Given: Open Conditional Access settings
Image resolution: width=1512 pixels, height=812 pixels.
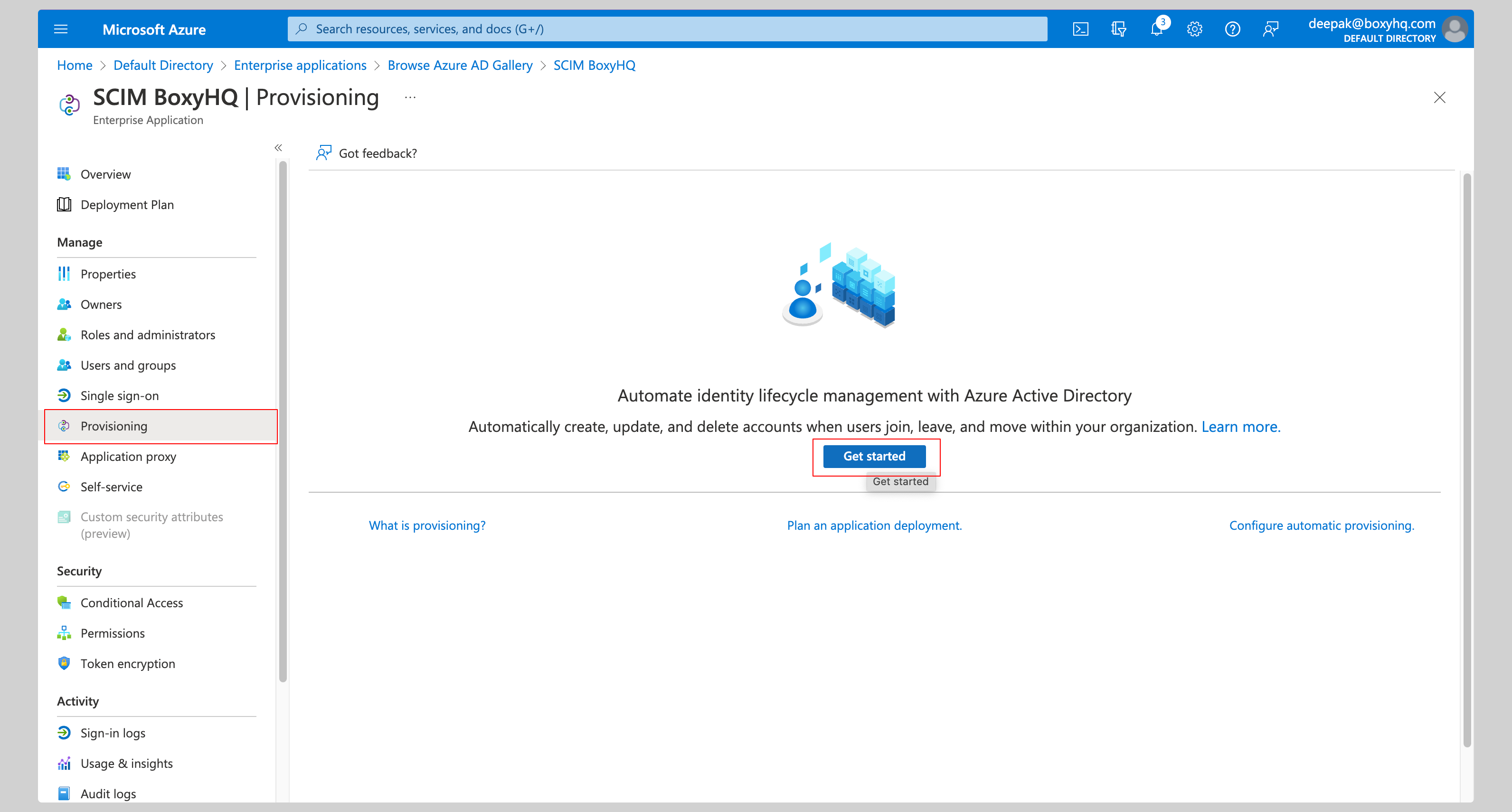Looking at the screenshot, I should click(132, 602).
